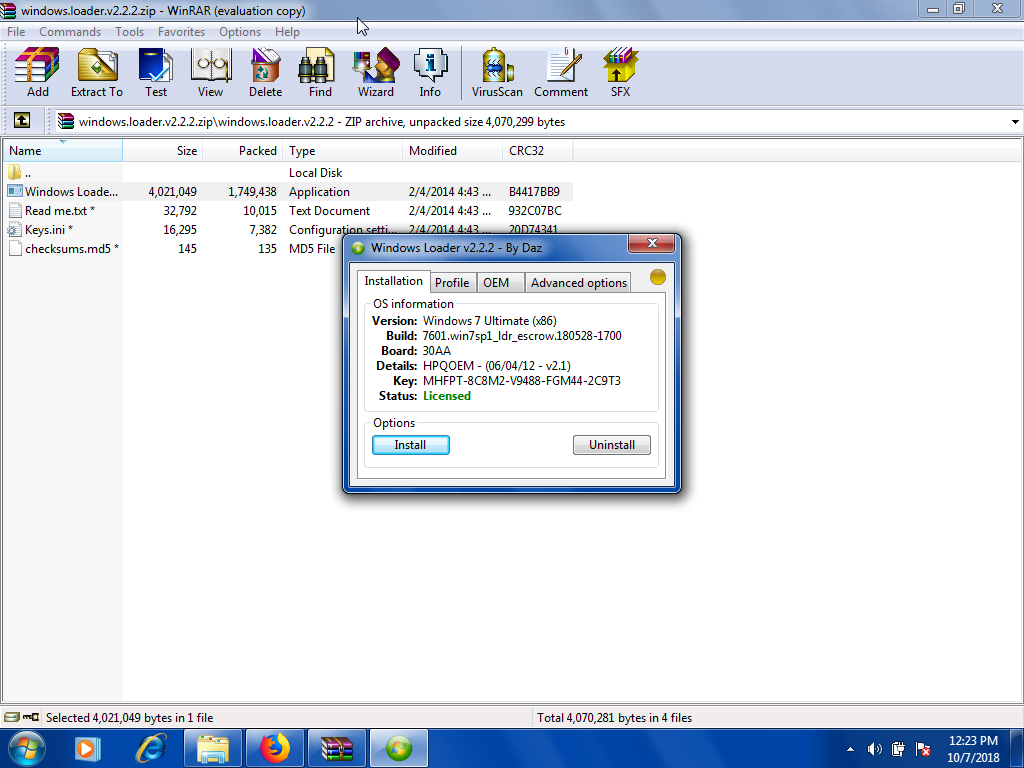Click the power/network tray icon

point(898,749)
